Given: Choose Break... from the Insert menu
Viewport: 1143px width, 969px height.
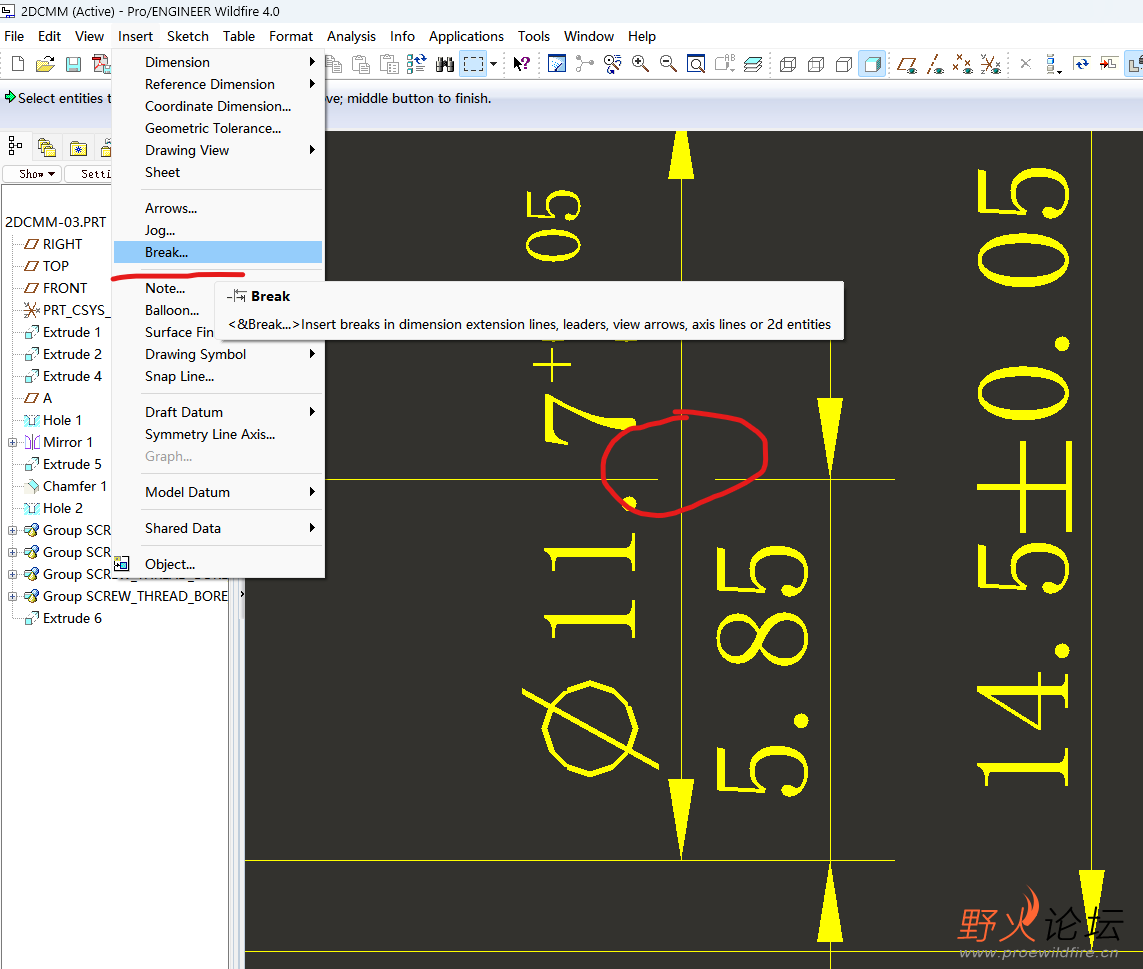Looking at the screenshot, I should pyautogui.click(x=218, y=252).
